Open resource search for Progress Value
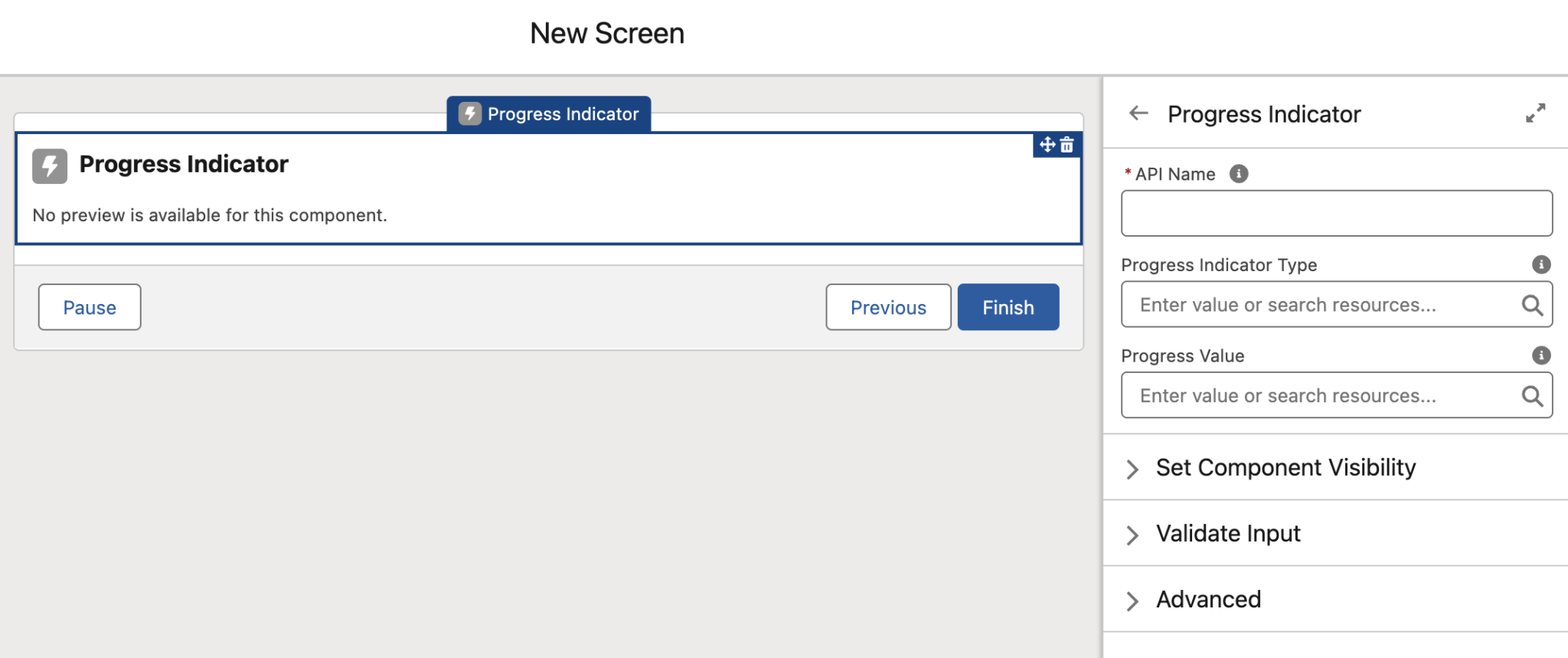Viewport: 1568px width, 658px height. 1532,395
